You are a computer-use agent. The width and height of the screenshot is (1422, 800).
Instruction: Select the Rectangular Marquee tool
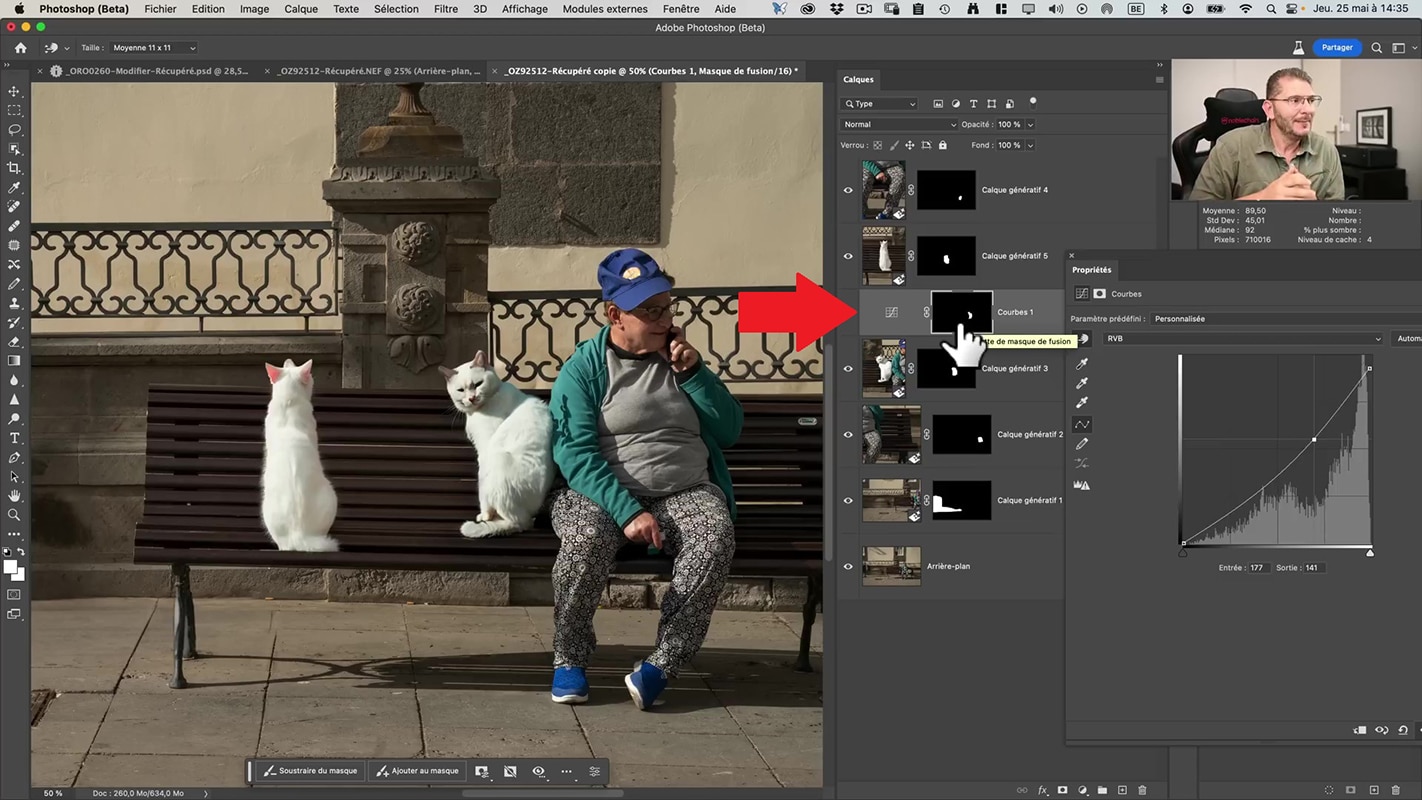click(14, 110)
